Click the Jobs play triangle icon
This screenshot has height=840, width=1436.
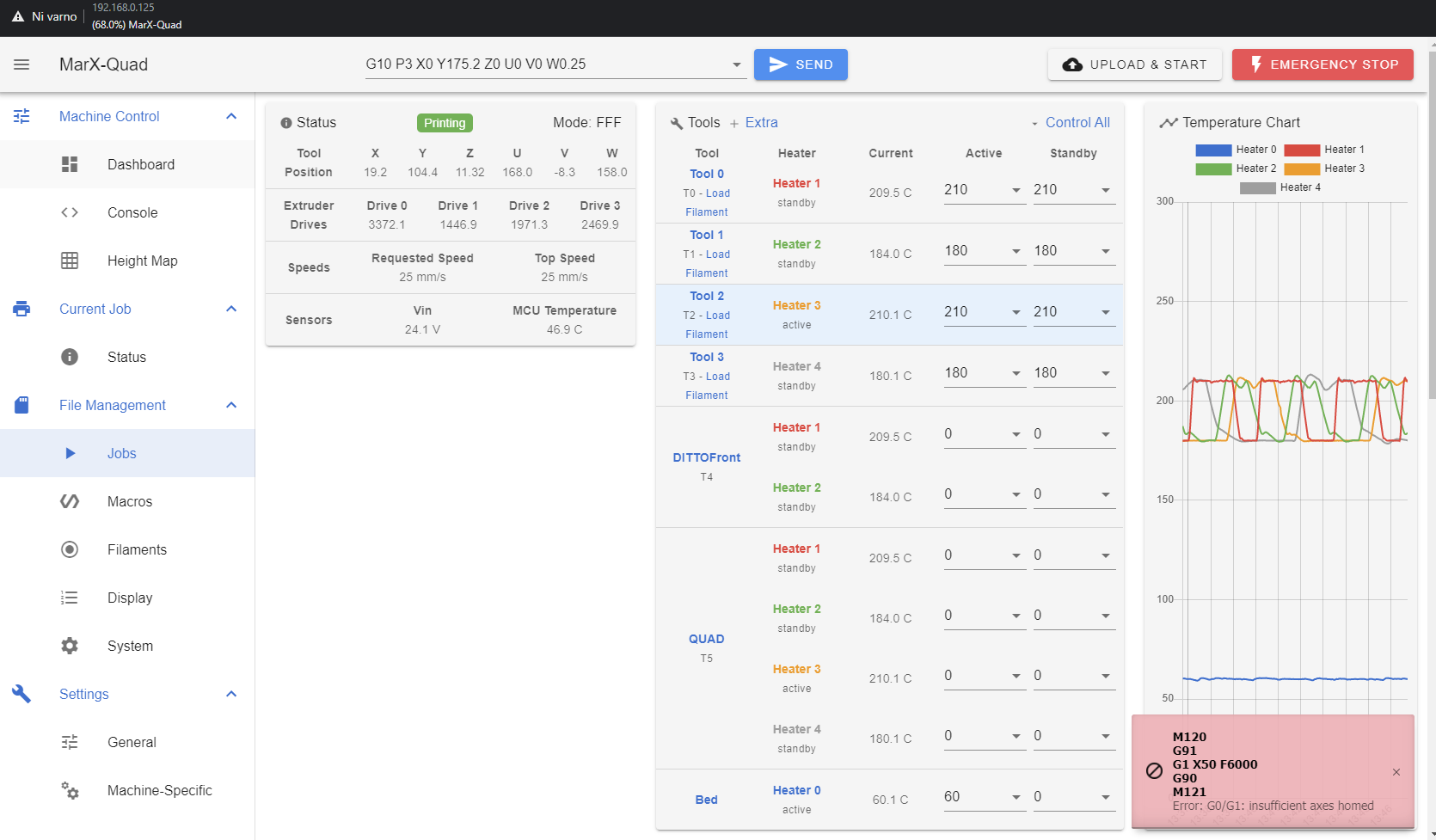coord(71,453)
